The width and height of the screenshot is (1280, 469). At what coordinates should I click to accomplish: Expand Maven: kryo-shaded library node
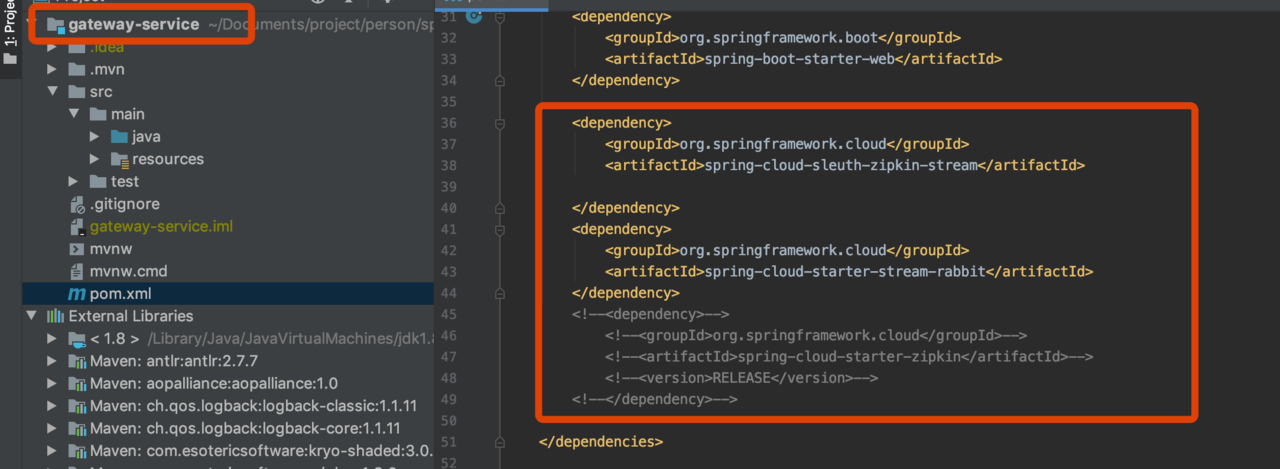(x=52, y=450)
